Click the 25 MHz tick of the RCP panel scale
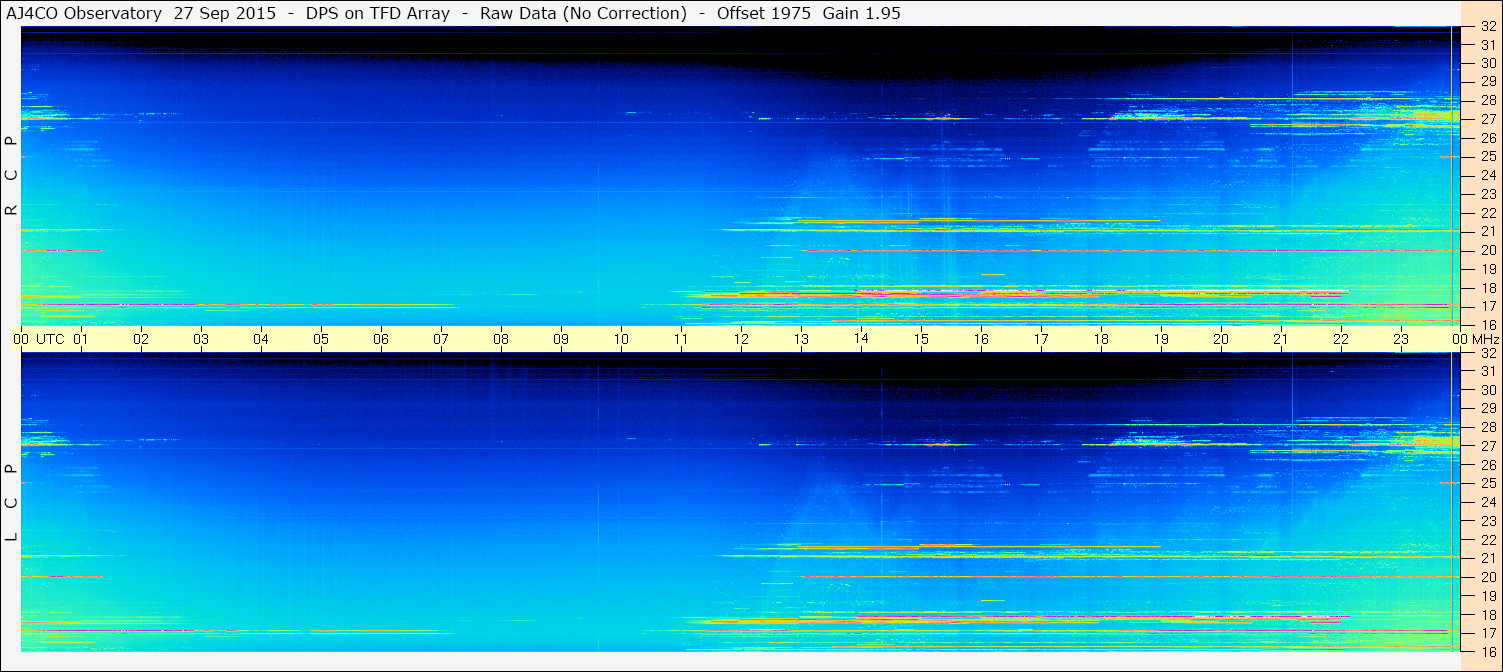This screenshot has height=672, width=1503. tap(1488, 157)
